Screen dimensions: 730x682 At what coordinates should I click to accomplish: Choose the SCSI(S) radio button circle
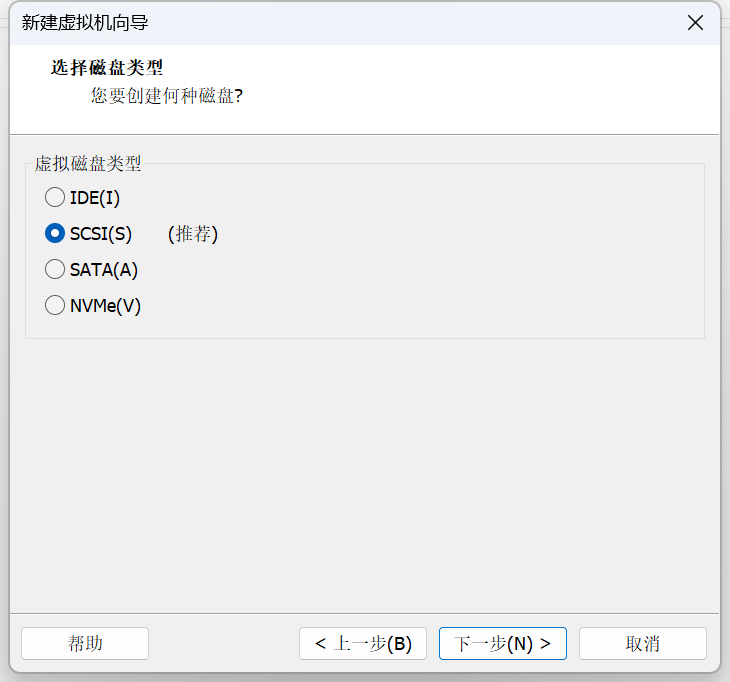pos(55,233)
